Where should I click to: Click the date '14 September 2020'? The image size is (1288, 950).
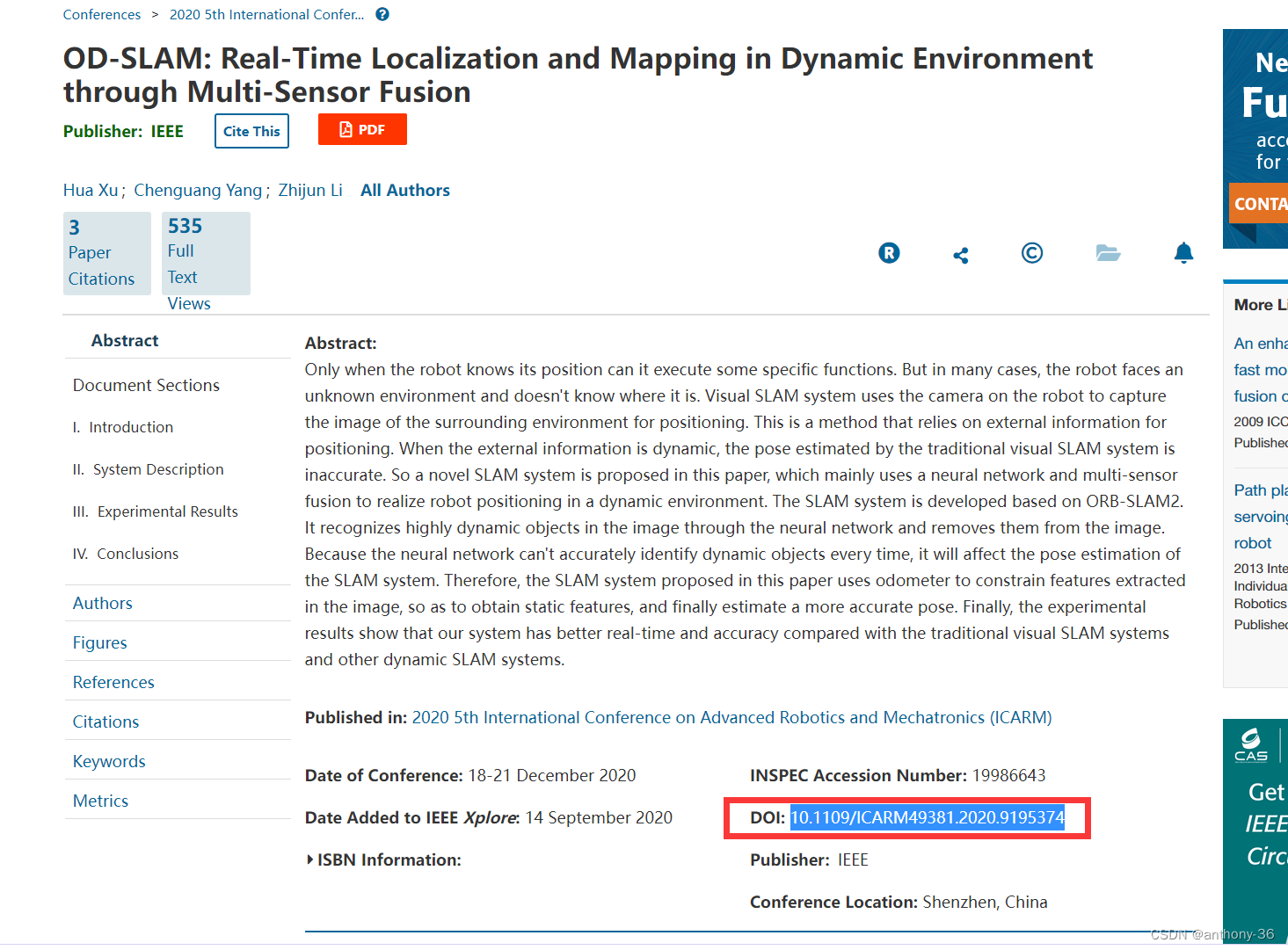(599, 817)
